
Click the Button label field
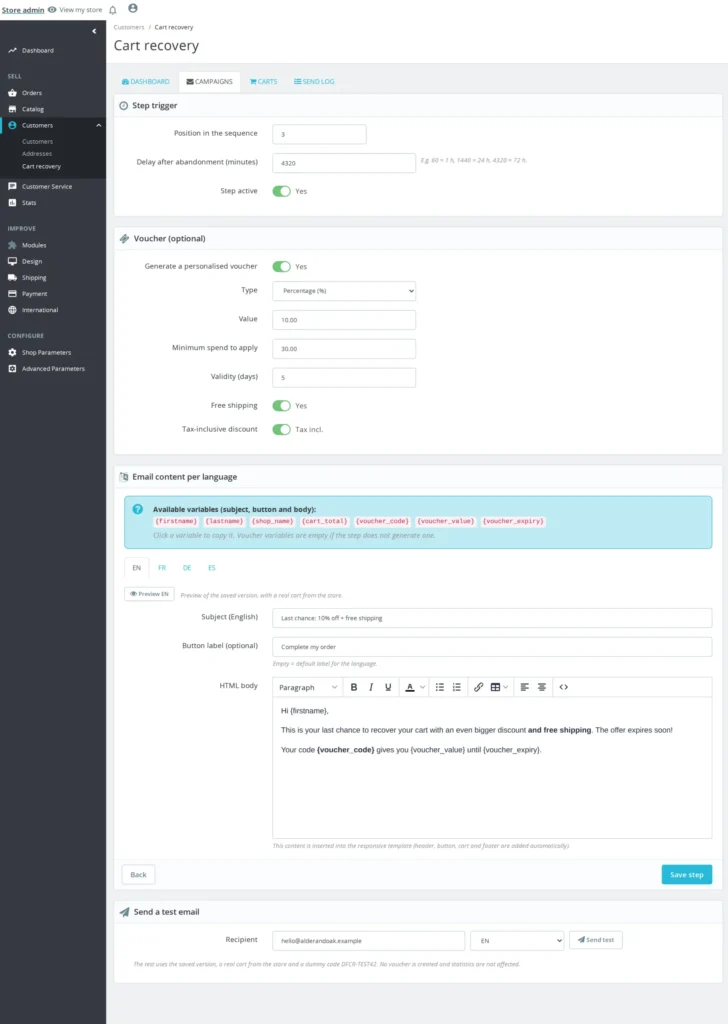pos(492,647)
